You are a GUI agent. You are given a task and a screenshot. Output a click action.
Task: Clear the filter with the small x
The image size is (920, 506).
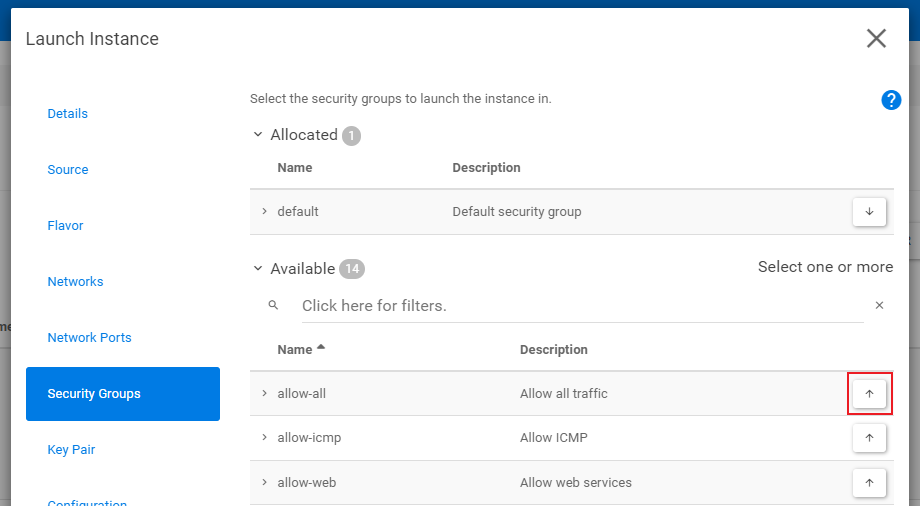click(x=879, y=305)
